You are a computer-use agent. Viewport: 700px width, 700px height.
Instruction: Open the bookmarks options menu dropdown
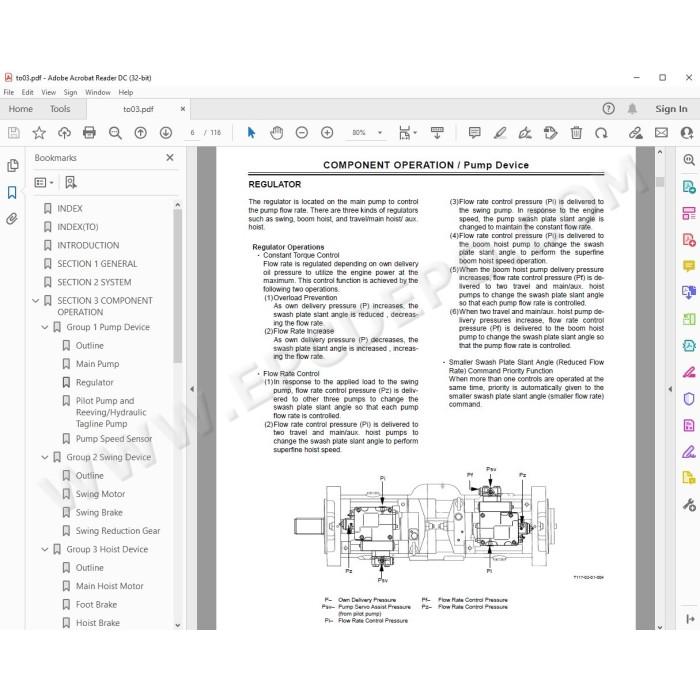[44, 182]
